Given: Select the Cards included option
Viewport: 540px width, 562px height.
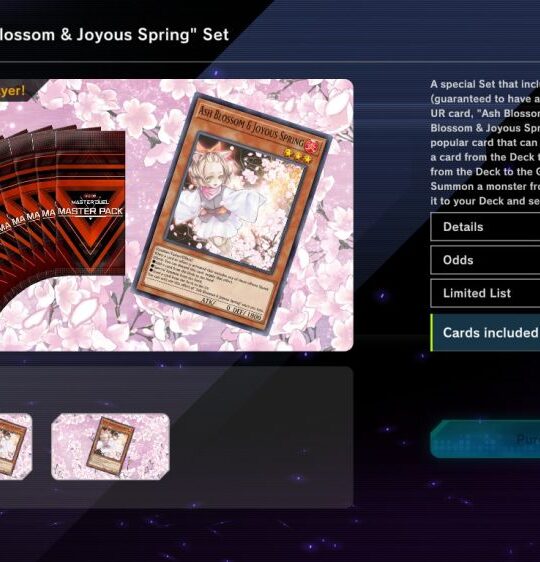Looking at the screenshot, I should 485,333.
